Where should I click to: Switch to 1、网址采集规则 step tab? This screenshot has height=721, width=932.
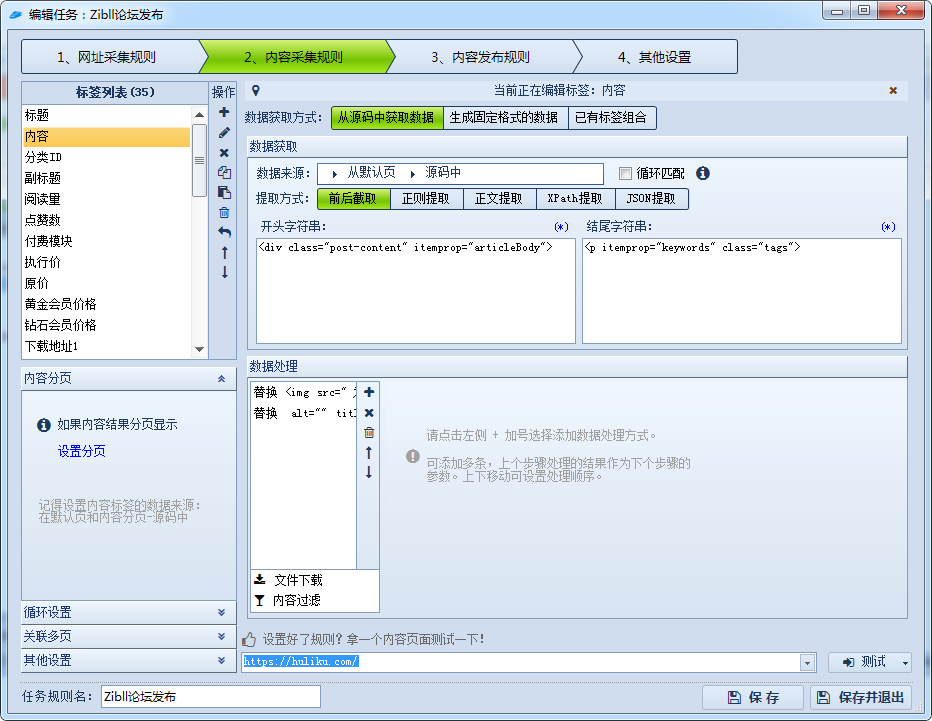[x=106, y=57]
